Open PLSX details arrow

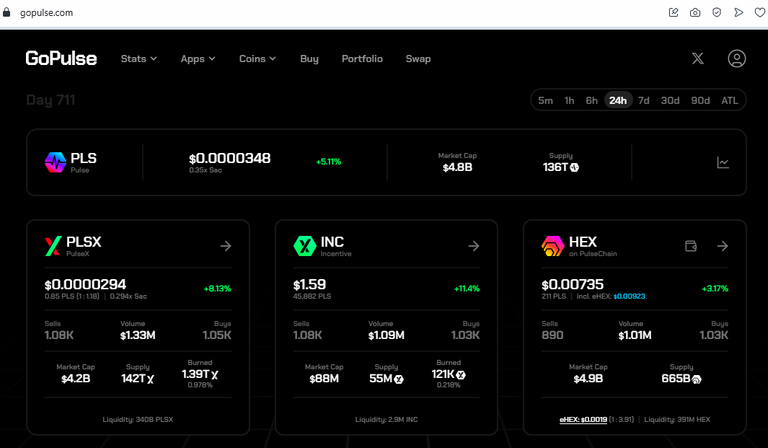225,246
